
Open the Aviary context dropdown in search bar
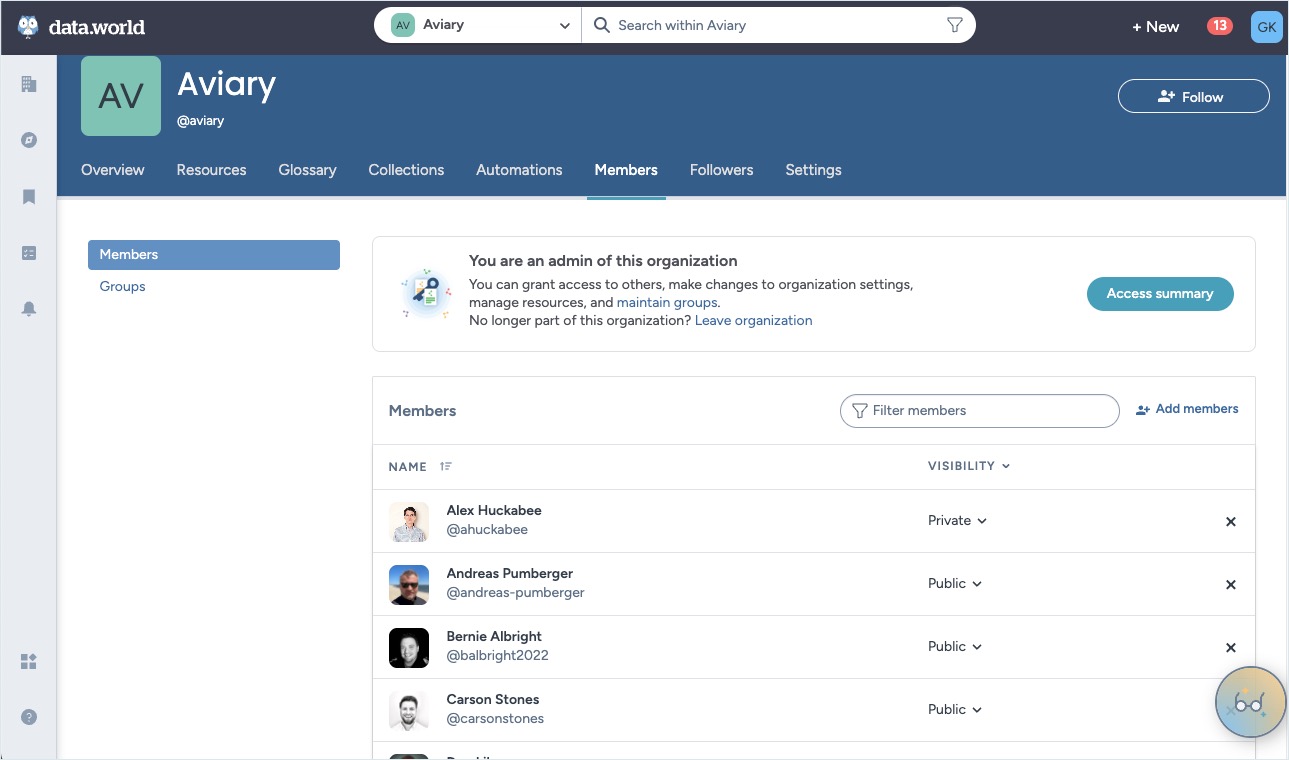(480, 25)
